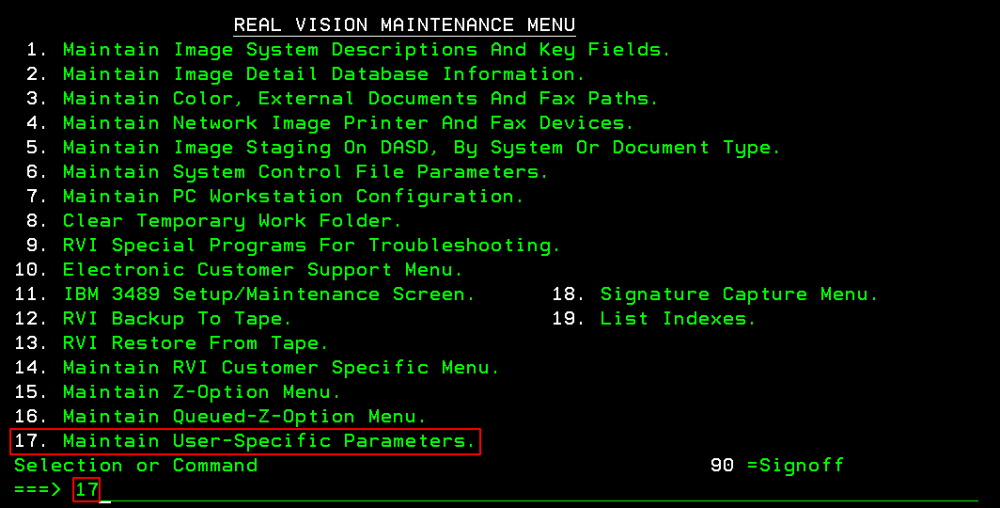The width and height of the screenshot is (1000, 508).
Task: Choose RVI Backup To Tape
Action: (x=153, y=319)
